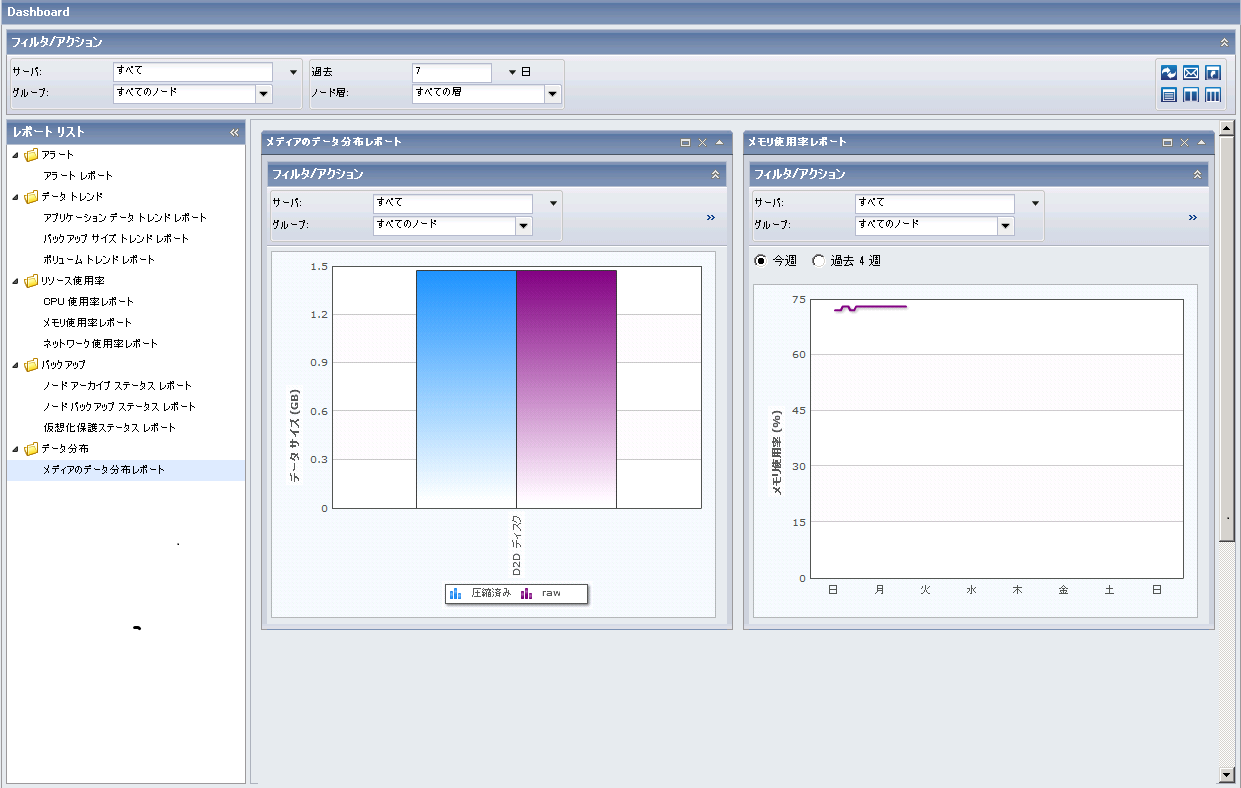The width and height of the screenshot is (1241, 788).
Task: Switch to the single-column layout icon
Action: (x=1168, y=95)
